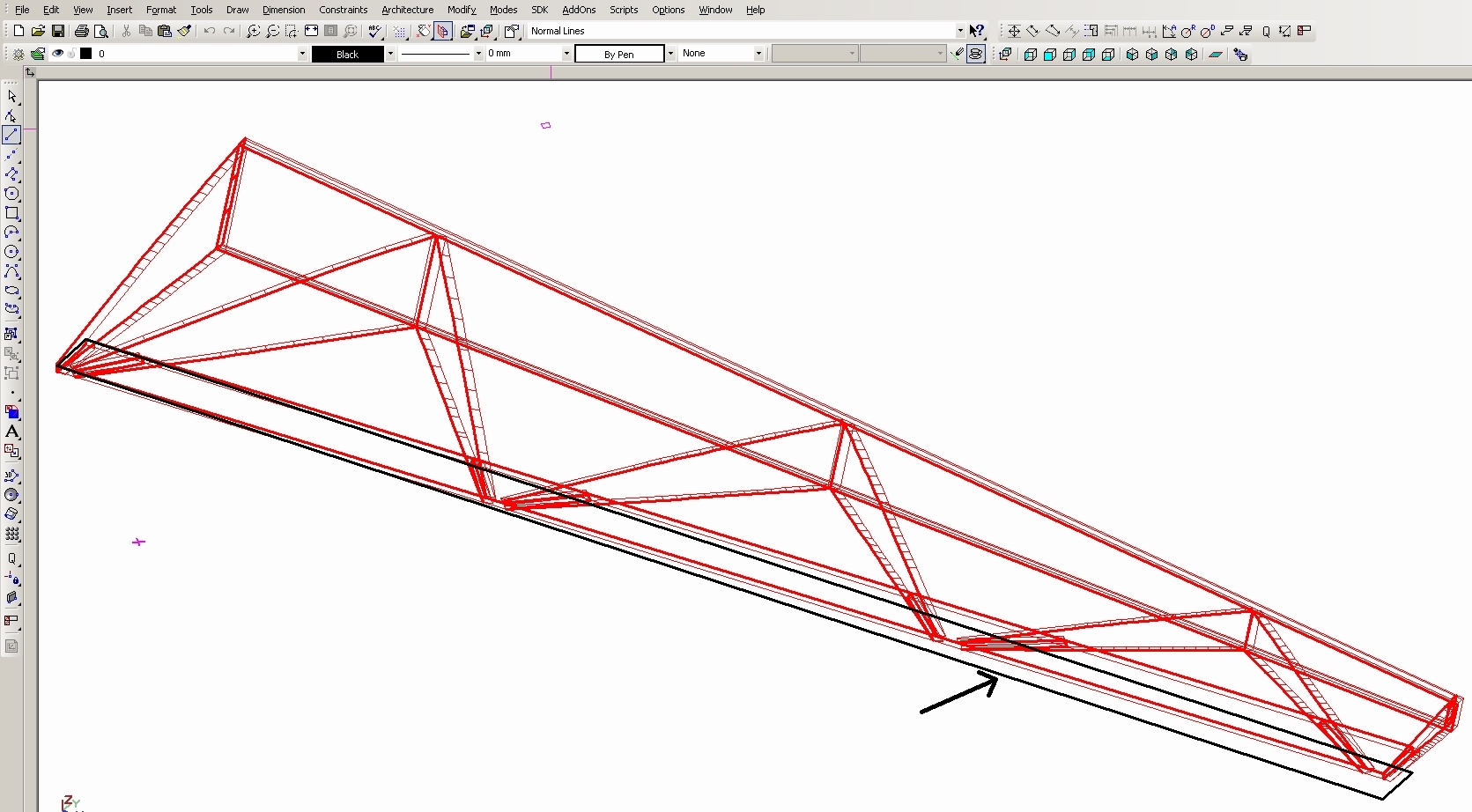Expand the Black pen color dropdown
The image size is (1472, 812).
click(x=390, y=54)
